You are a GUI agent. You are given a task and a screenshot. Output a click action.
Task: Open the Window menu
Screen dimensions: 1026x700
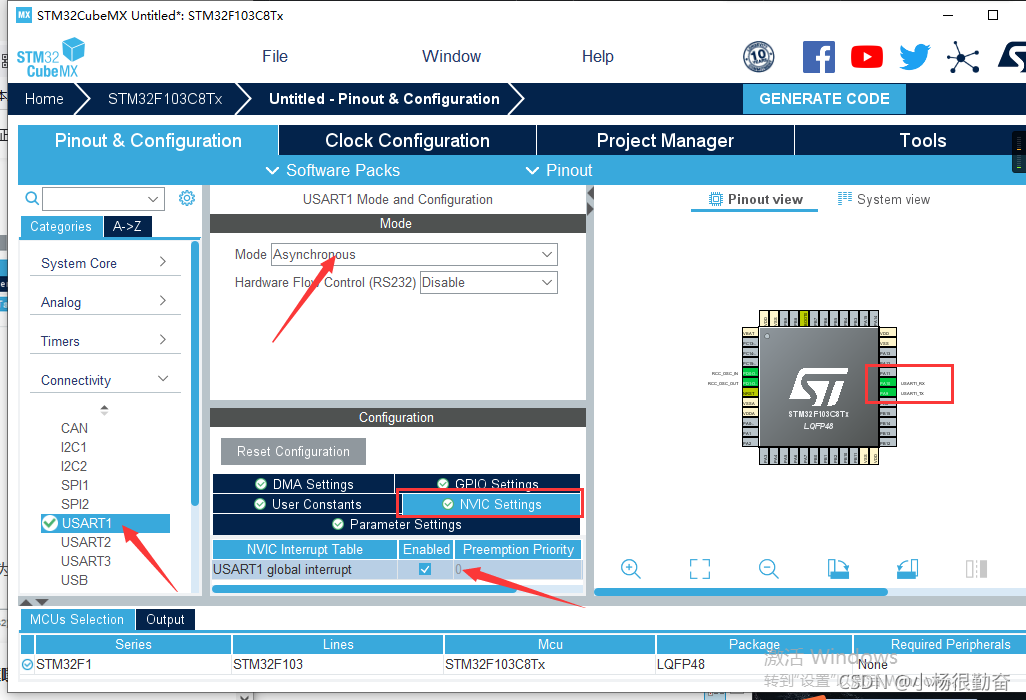coord(451,56)
